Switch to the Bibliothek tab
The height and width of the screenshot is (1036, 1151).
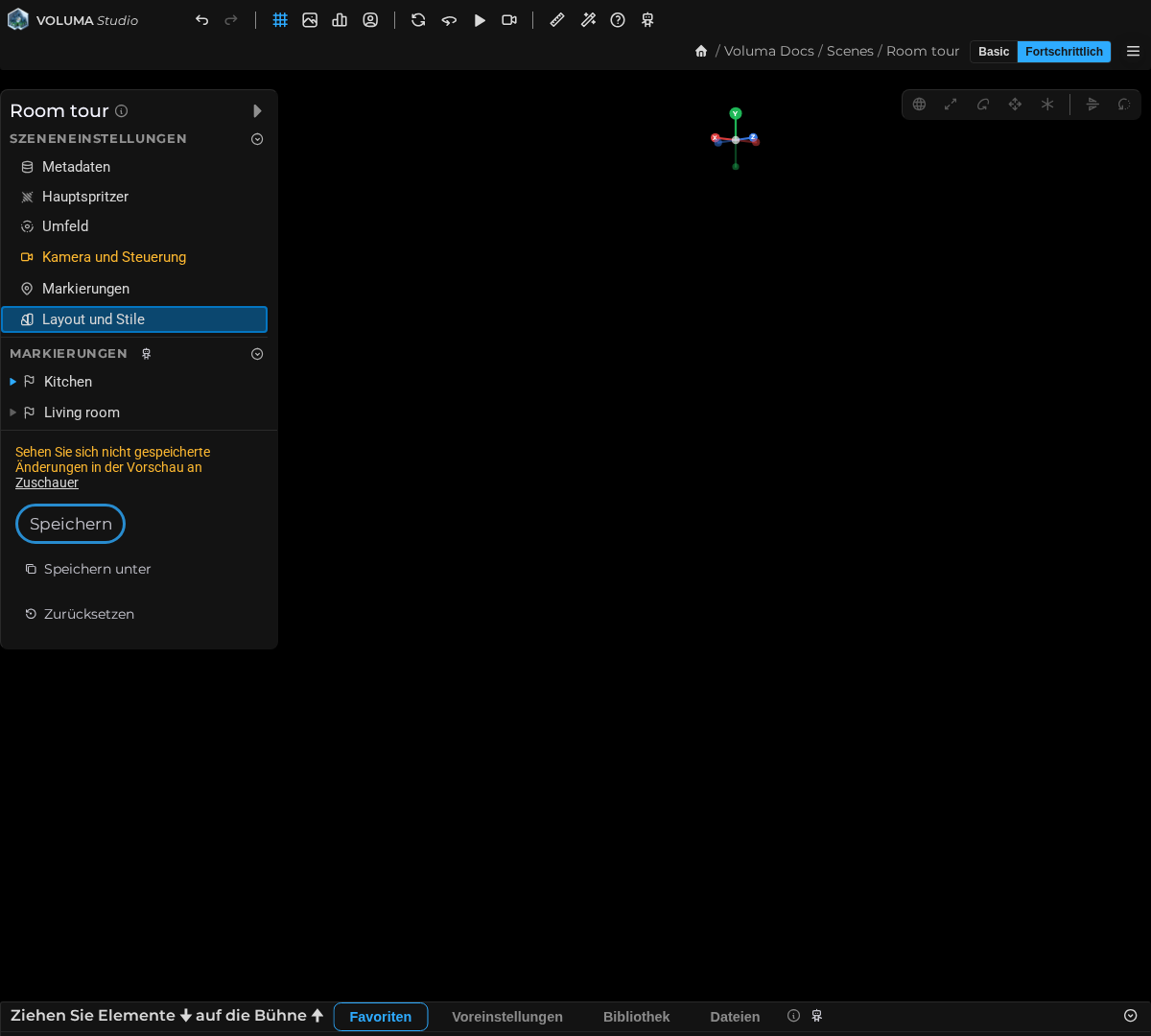tap(637, 1017)
